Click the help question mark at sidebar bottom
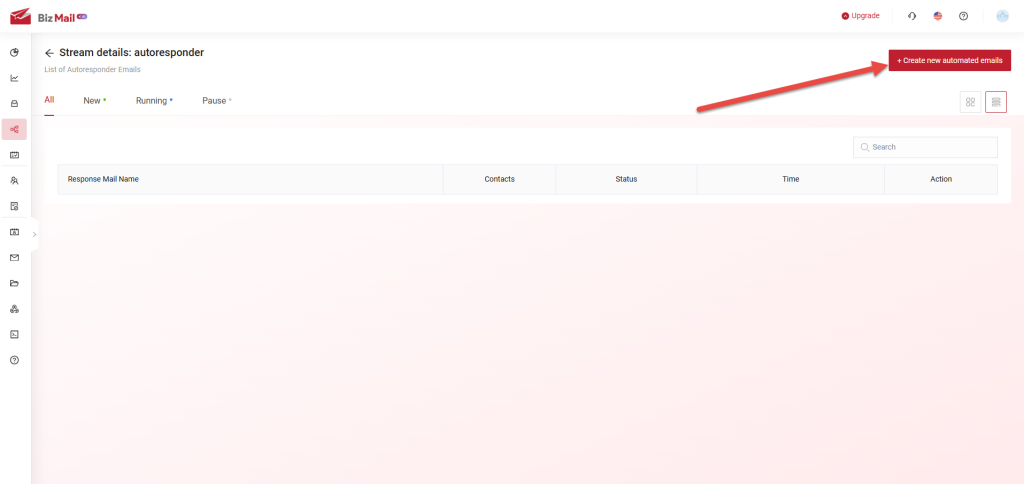The height and width of the screenshot is (484, 1024). 14,360
